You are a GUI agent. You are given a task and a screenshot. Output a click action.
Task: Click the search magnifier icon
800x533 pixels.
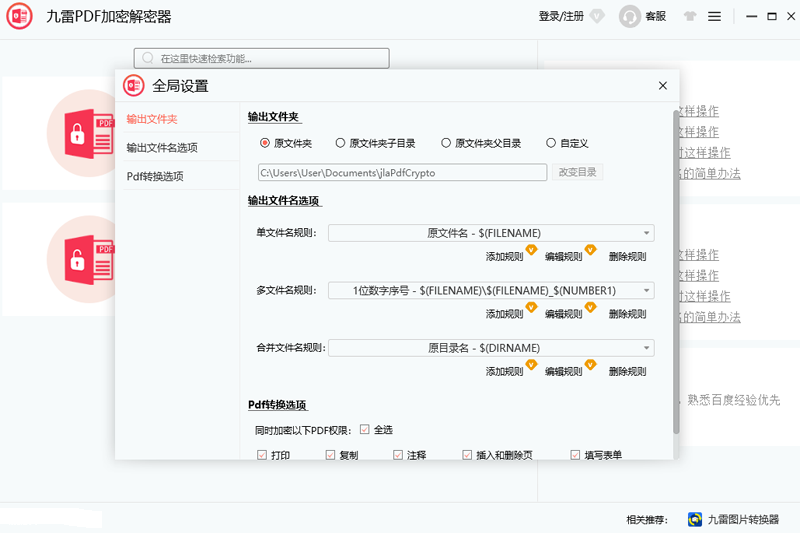pyautogui.click(x=148, y=58)
